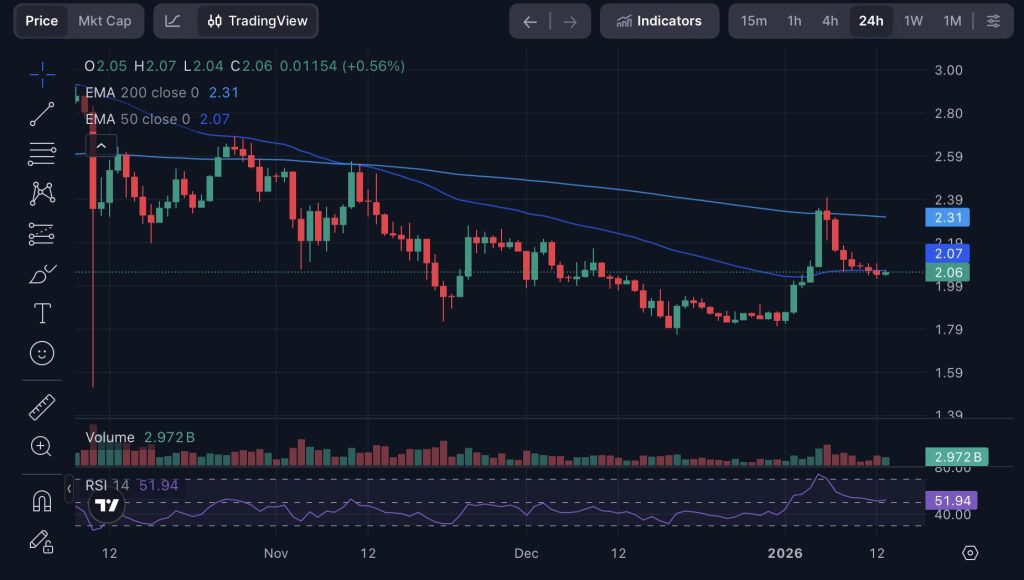
Task: Open the emoji annotation tool
Action: 41,353
